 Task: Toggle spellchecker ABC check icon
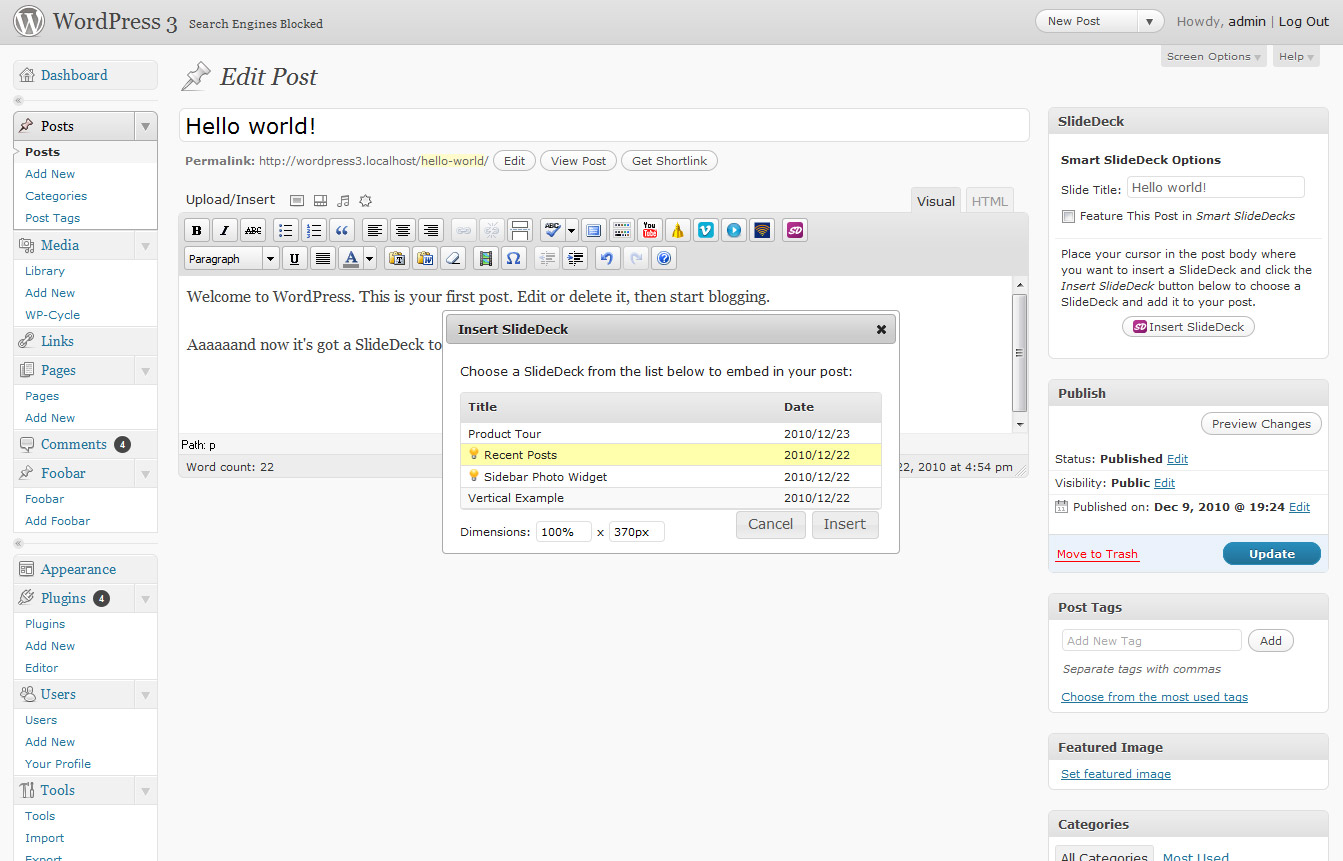[552, 230]
